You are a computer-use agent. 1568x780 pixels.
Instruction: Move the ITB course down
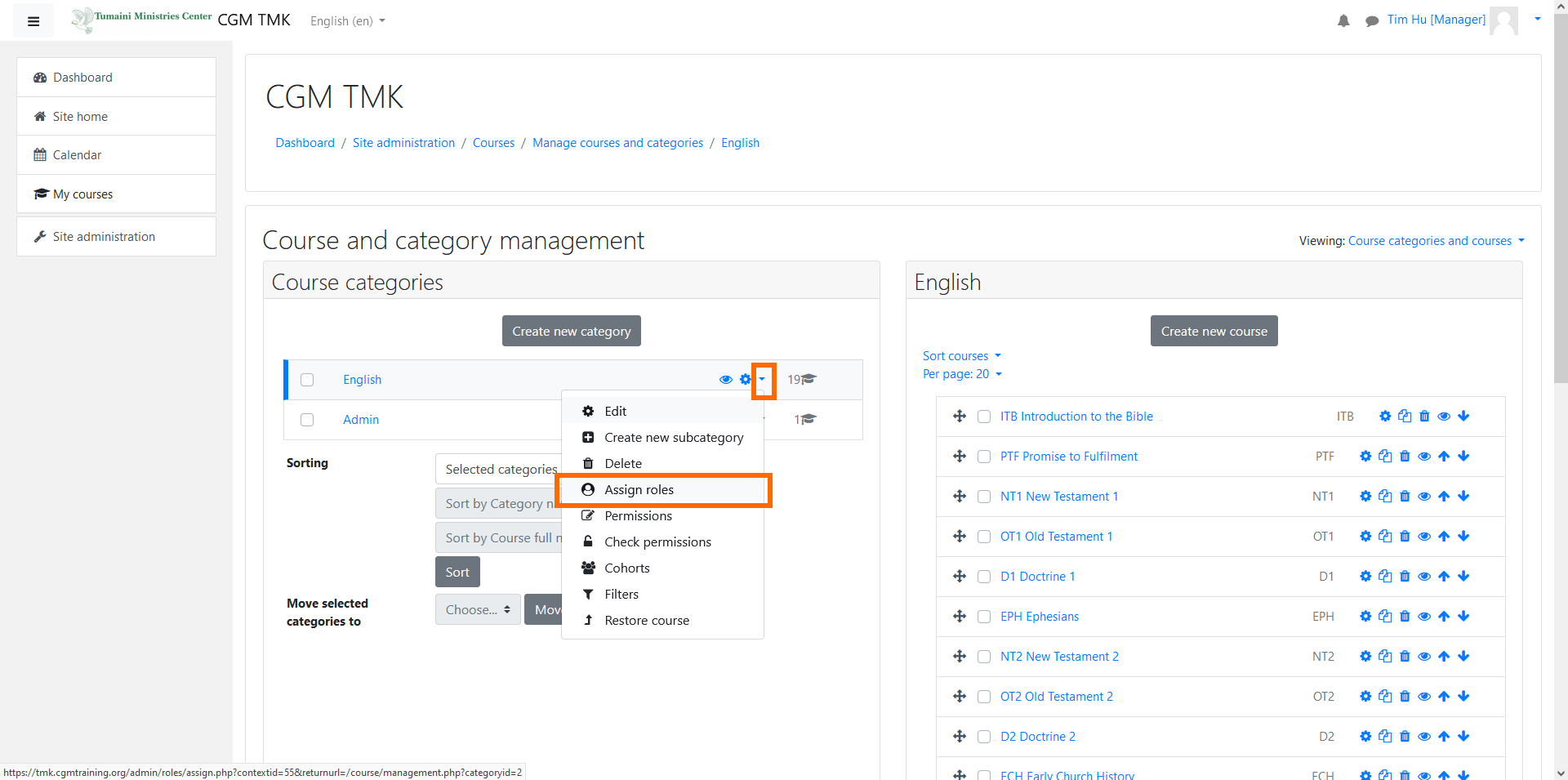pyautogui.click(x=1463, y=417)
